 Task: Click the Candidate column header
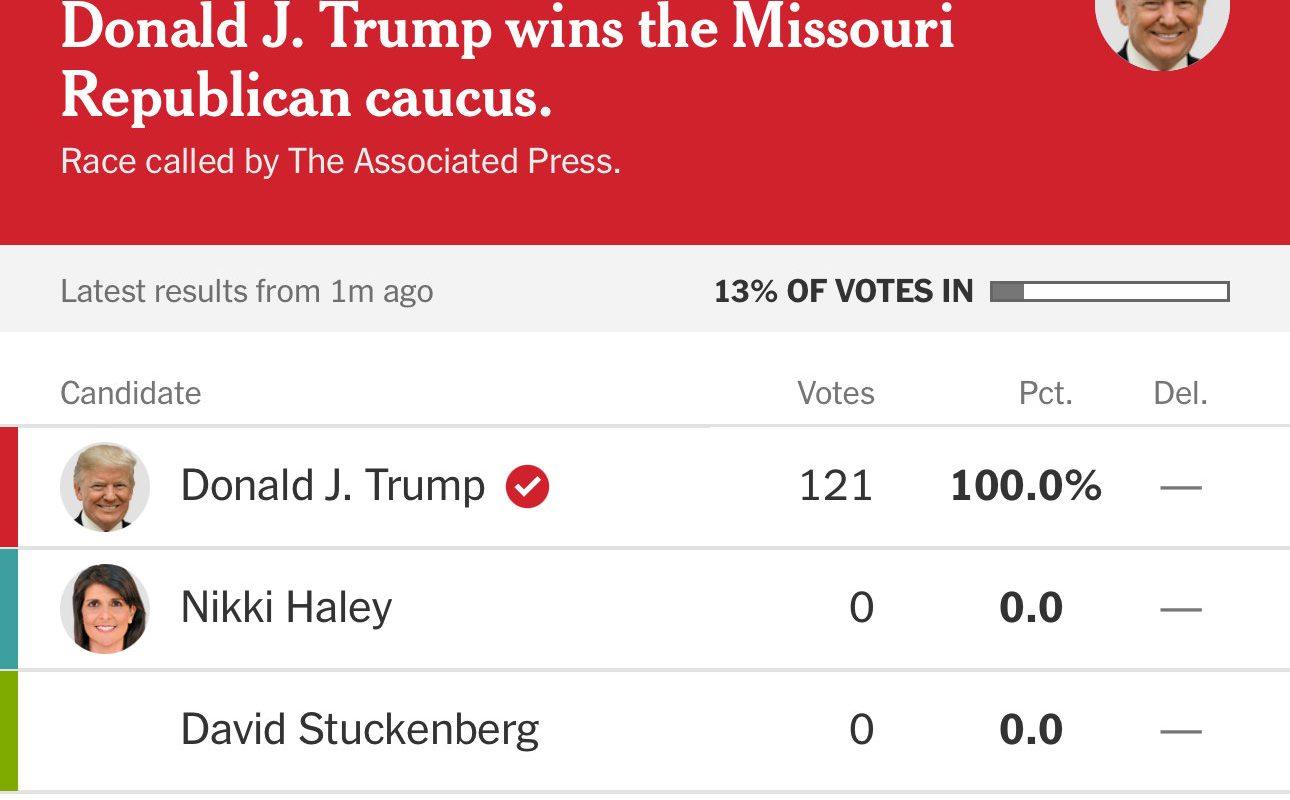(x=130, y=393)
